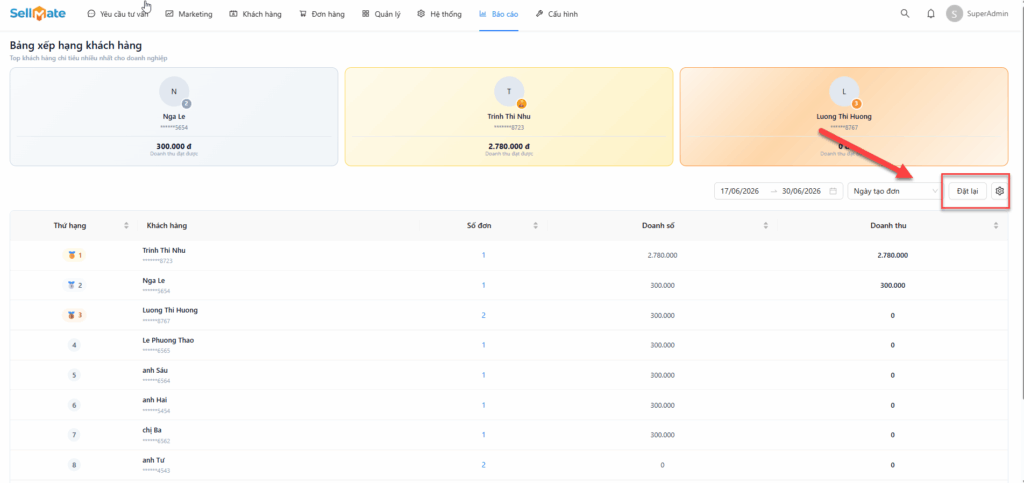Click the rank 1 gold medal badge
This screenshot has height=483, width=1024.
click(74, 255)
